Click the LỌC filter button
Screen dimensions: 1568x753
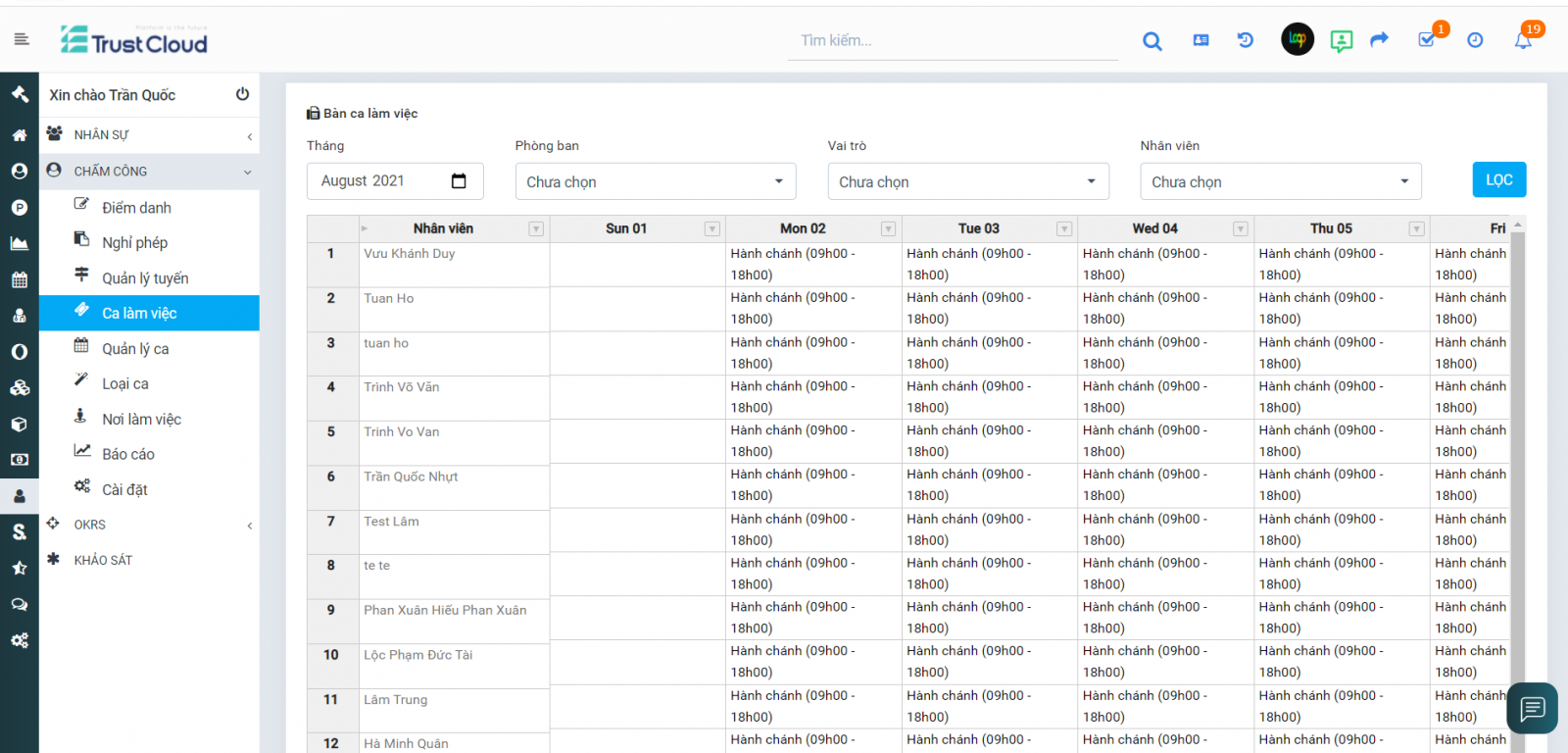[x=1498, y=180]
